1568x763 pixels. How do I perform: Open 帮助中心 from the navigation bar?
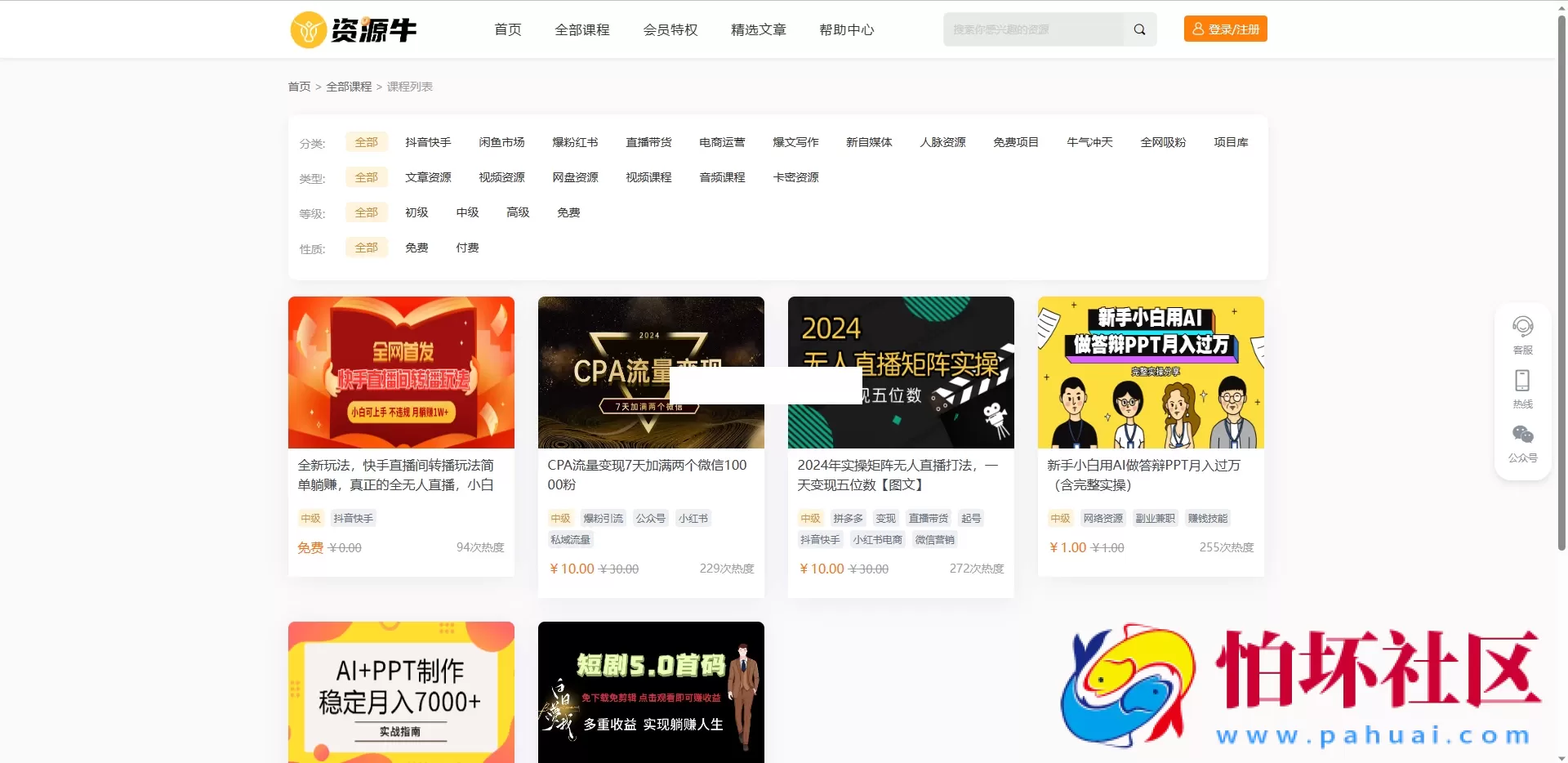(x=846, y=29)
